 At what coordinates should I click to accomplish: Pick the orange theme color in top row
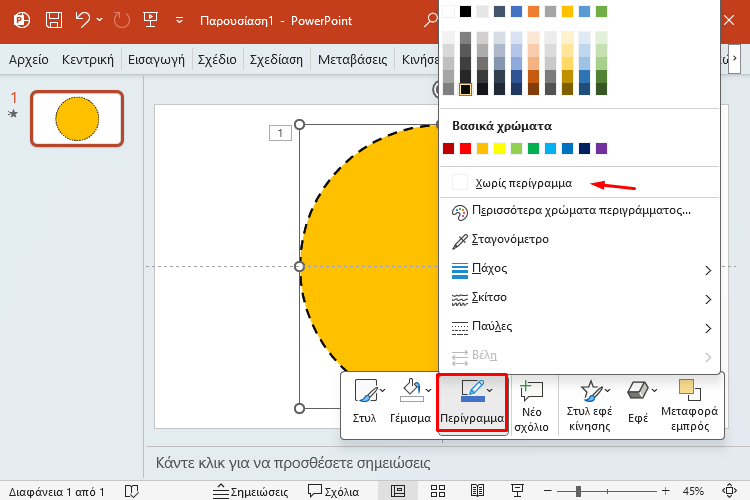[x=533, y=11]
